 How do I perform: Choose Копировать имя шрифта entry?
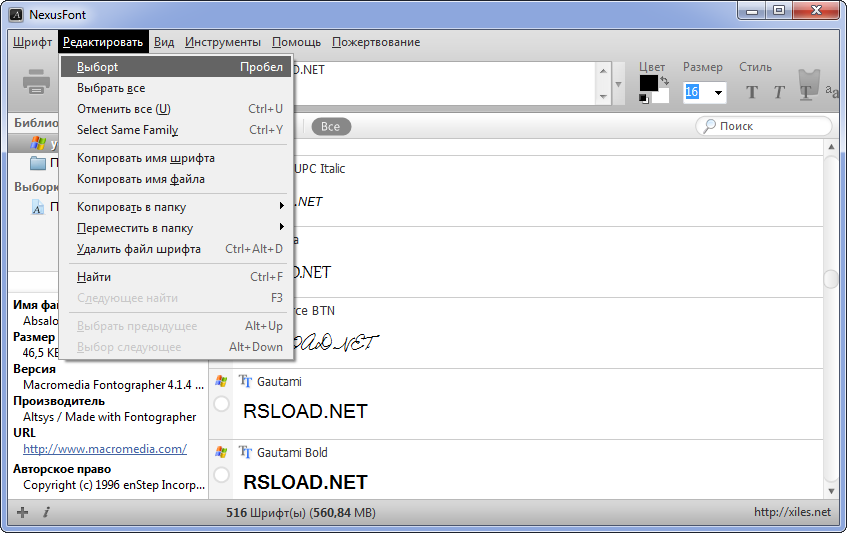pos(176,158)
